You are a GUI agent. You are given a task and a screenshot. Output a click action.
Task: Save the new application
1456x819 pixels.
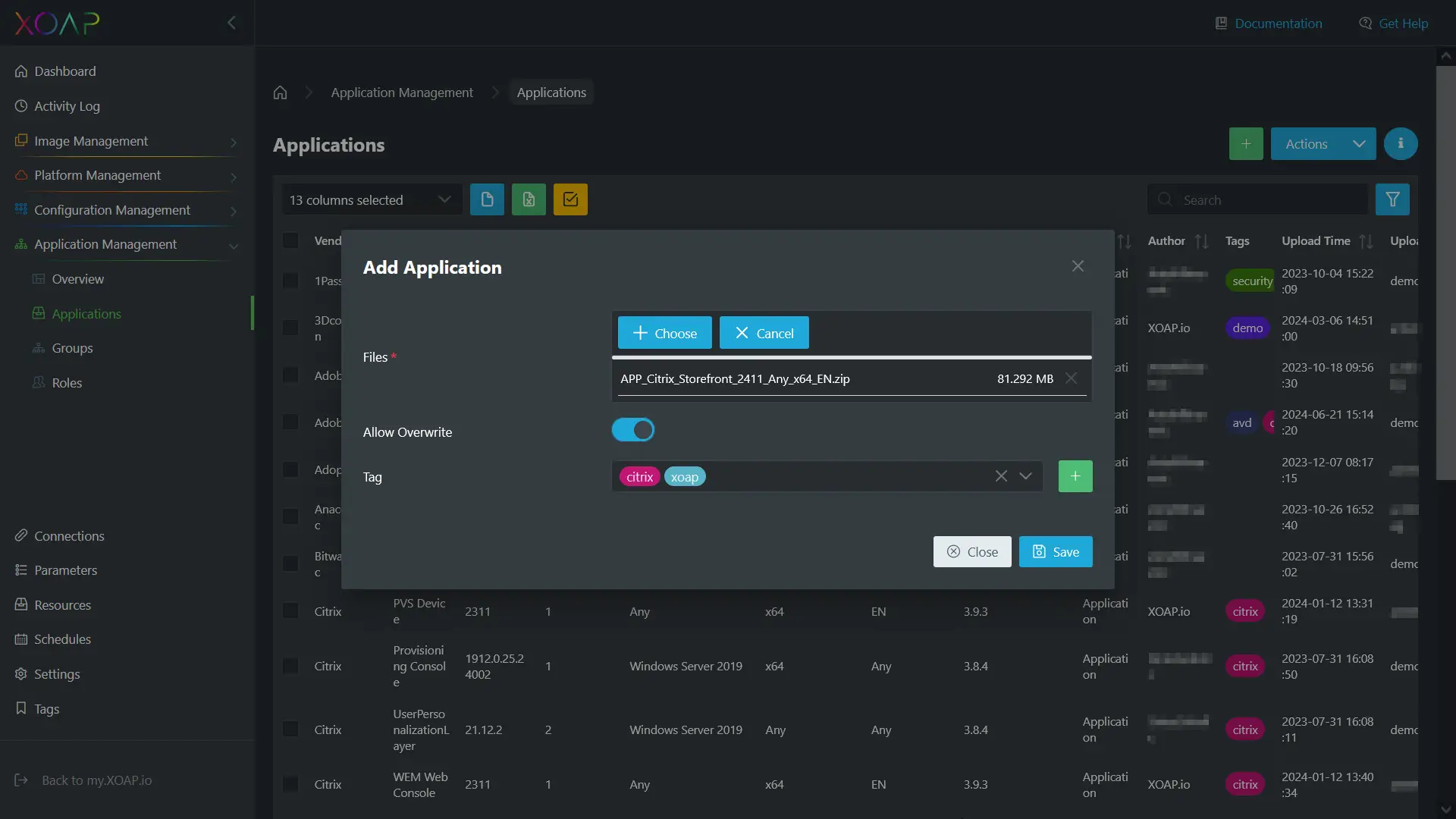[x=1055, y=551]
